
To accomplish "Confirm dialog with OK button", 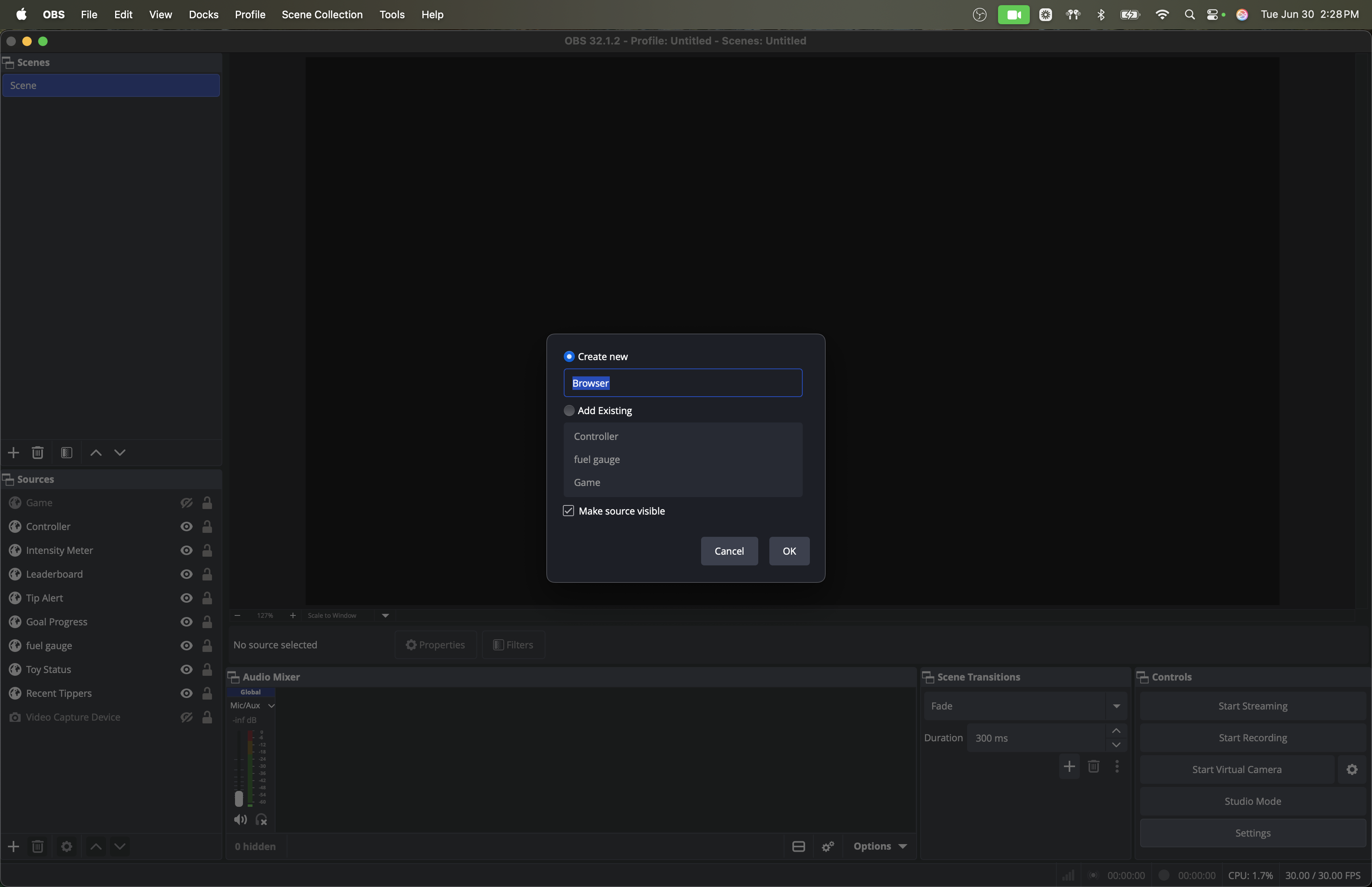I will point(789,551).
